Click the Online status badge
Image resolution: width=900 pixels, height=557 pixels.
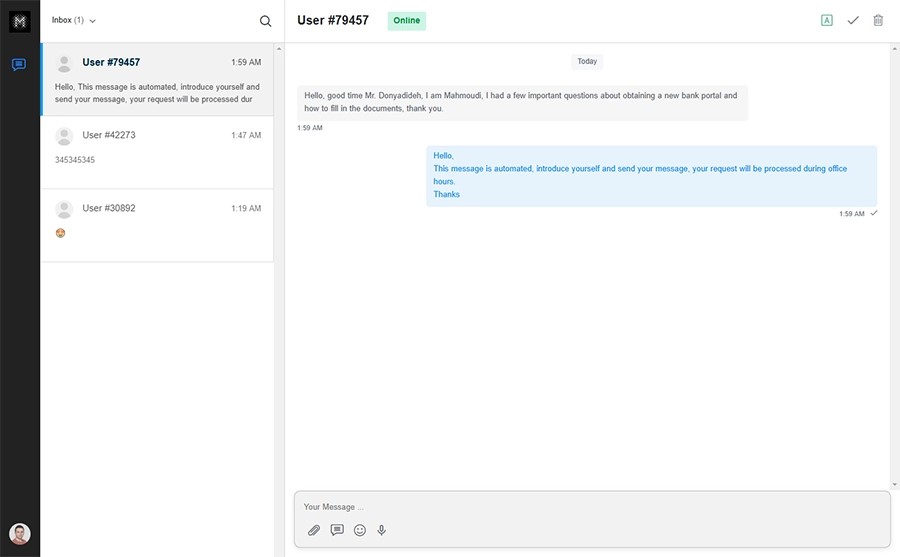coord(406,20)
